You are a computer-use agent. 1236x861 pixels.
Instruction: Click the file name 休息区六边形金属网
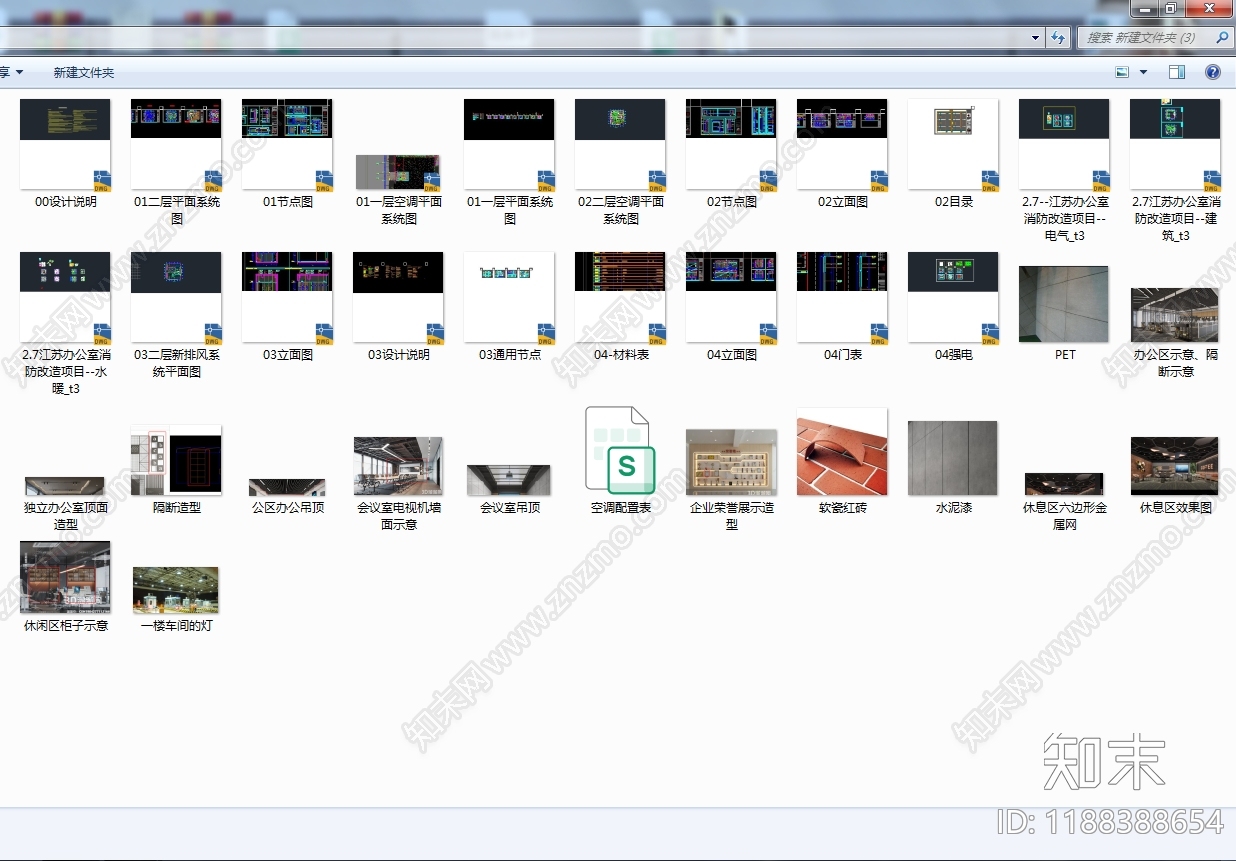pos(1065,516)
